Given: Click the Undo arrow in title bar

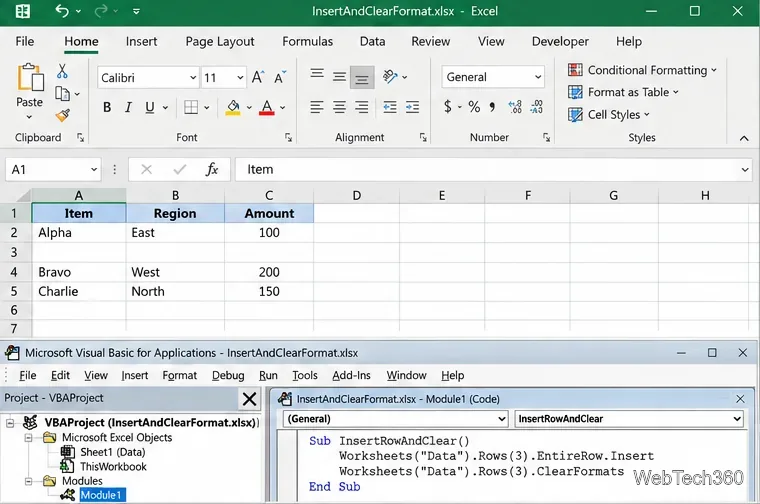Looking at the screenshot, I should (62, 11).
